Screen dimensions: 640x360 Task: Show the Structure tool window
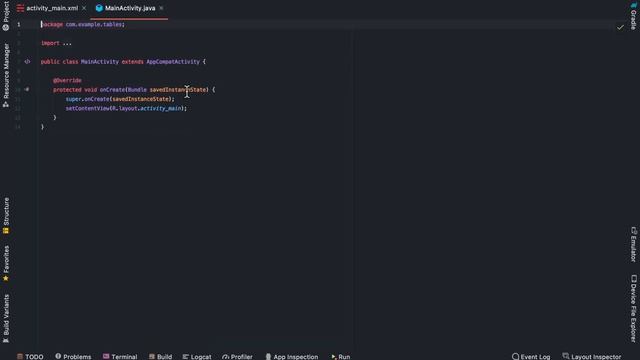6,216
